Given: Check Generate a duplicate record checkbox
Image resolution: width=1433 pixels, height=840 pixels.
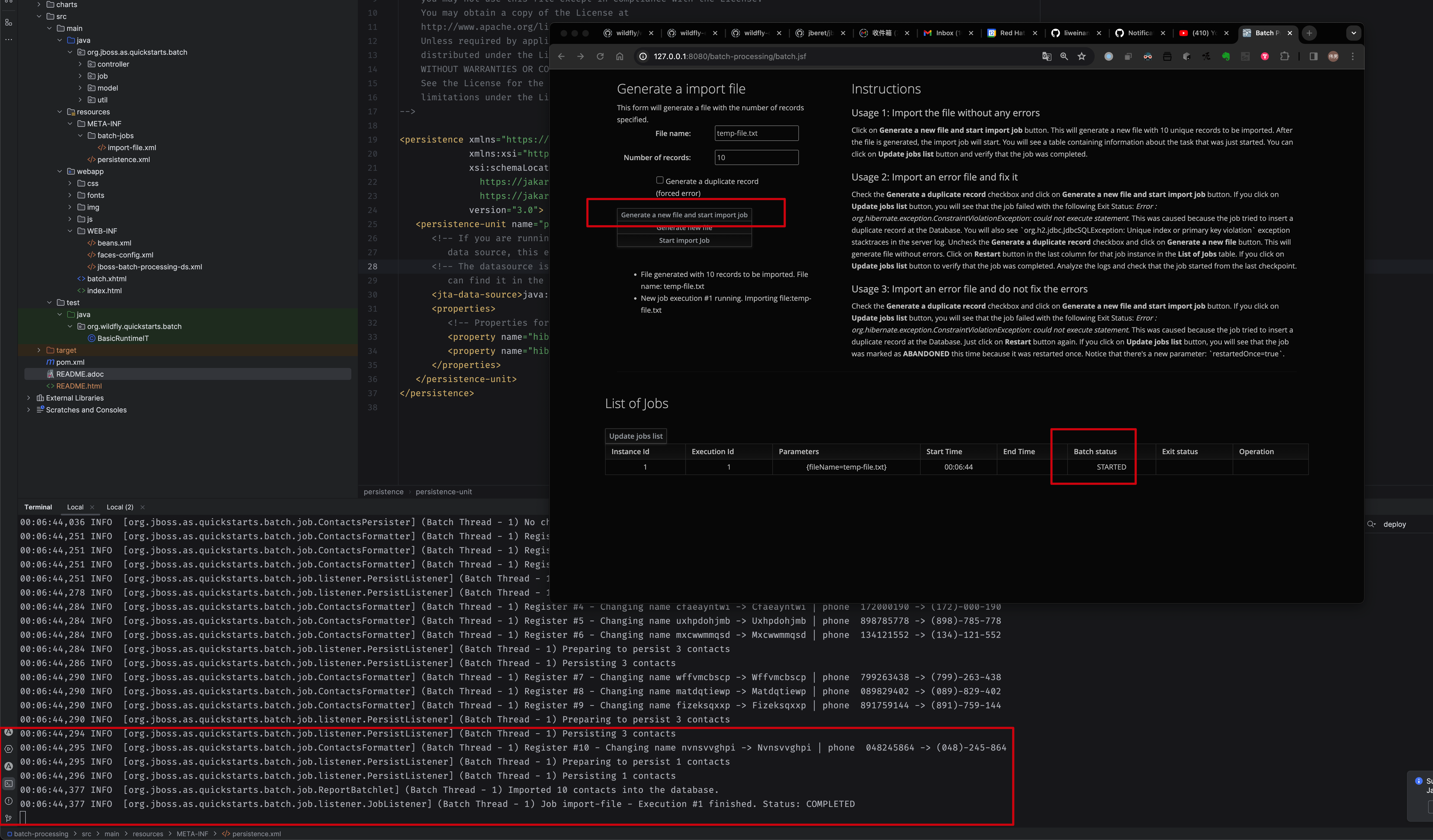Looking at the screenshot, I should click(660, 180).
